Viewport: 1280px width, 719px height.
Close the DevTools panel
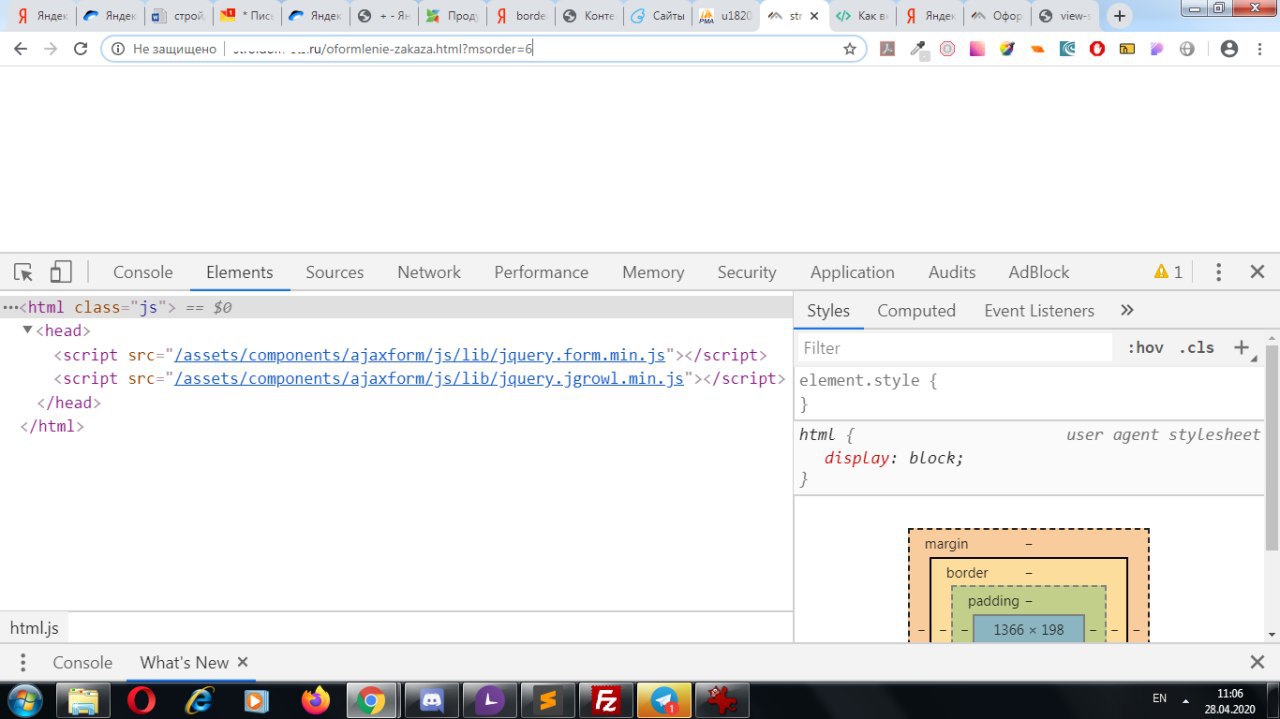pyautogui.click(x=1258, y=272)
